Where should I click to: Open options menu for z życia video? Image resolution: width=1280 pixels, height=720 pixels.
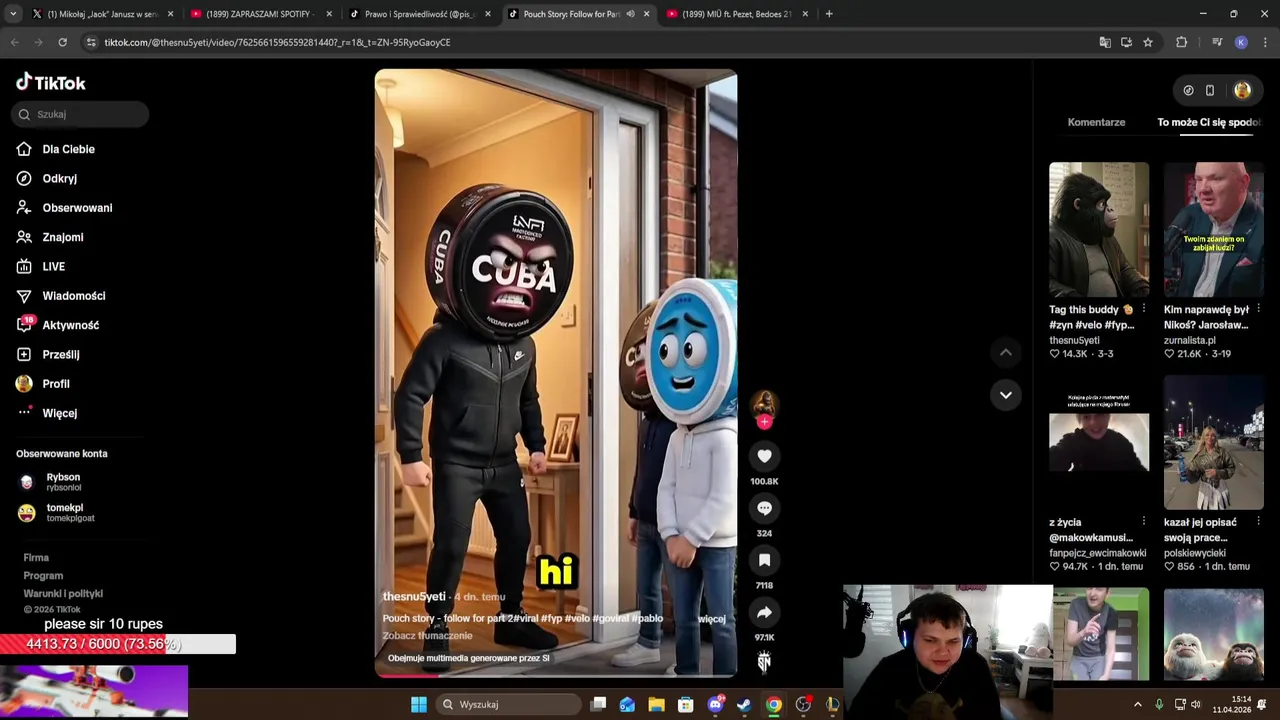[1144, 522]
